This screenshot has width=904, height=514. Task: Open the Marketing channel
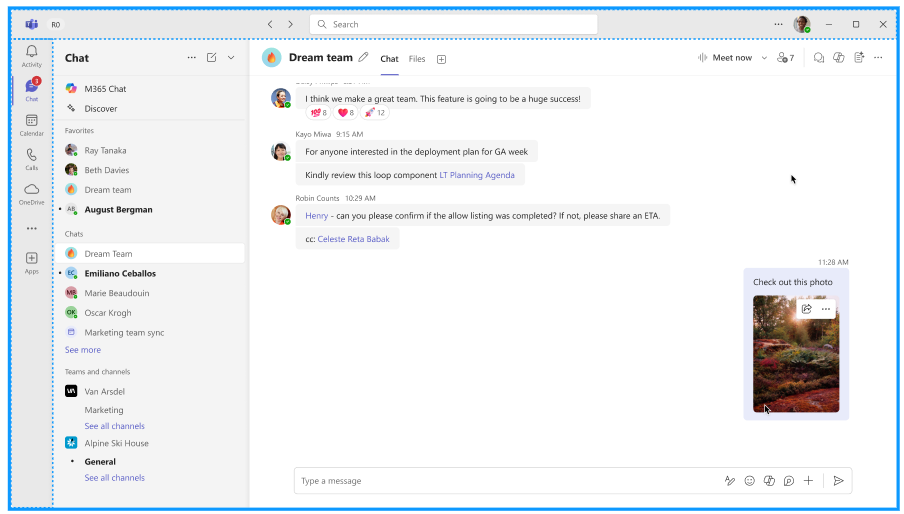[x=104, y=410]
